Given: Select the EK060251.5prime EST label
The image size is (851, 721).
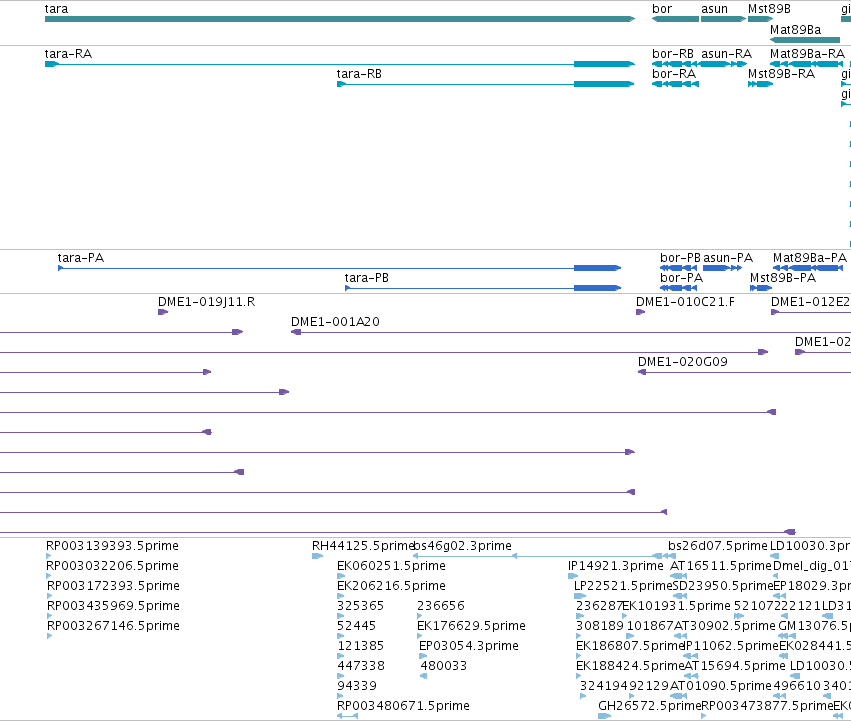Looking at the screenshot, I should pos(391,566).
